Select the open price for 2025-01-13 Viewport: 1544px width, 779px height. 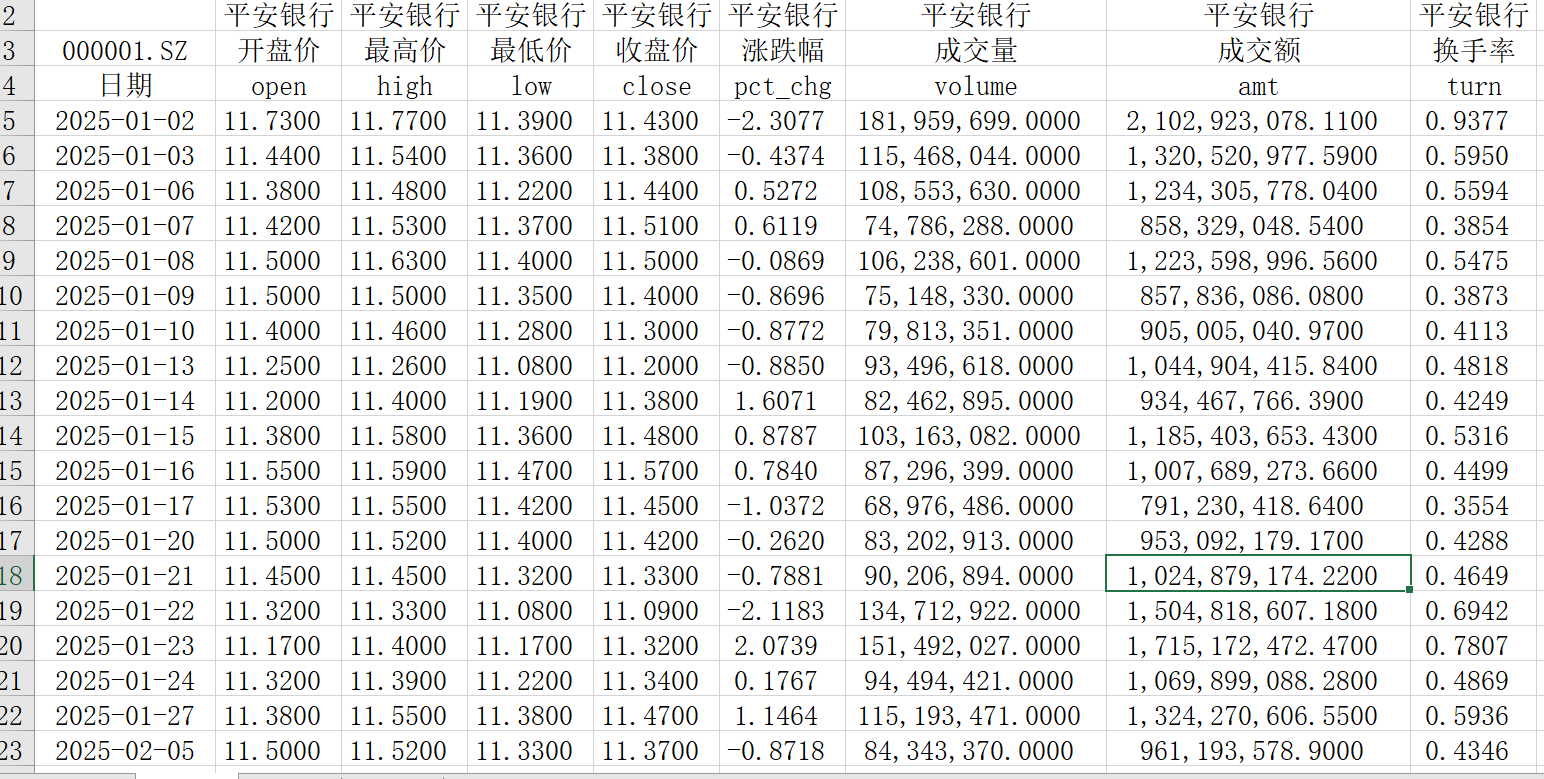278,366
